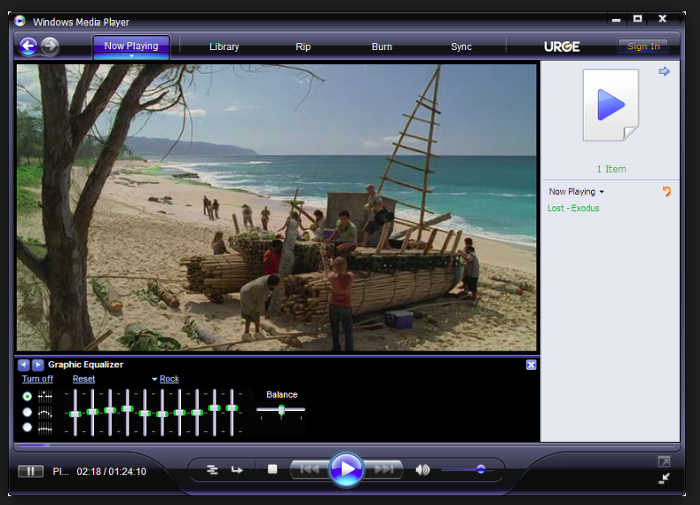
Task: Open the Rock preset dropdown
Action: click(x=166, y=379)
